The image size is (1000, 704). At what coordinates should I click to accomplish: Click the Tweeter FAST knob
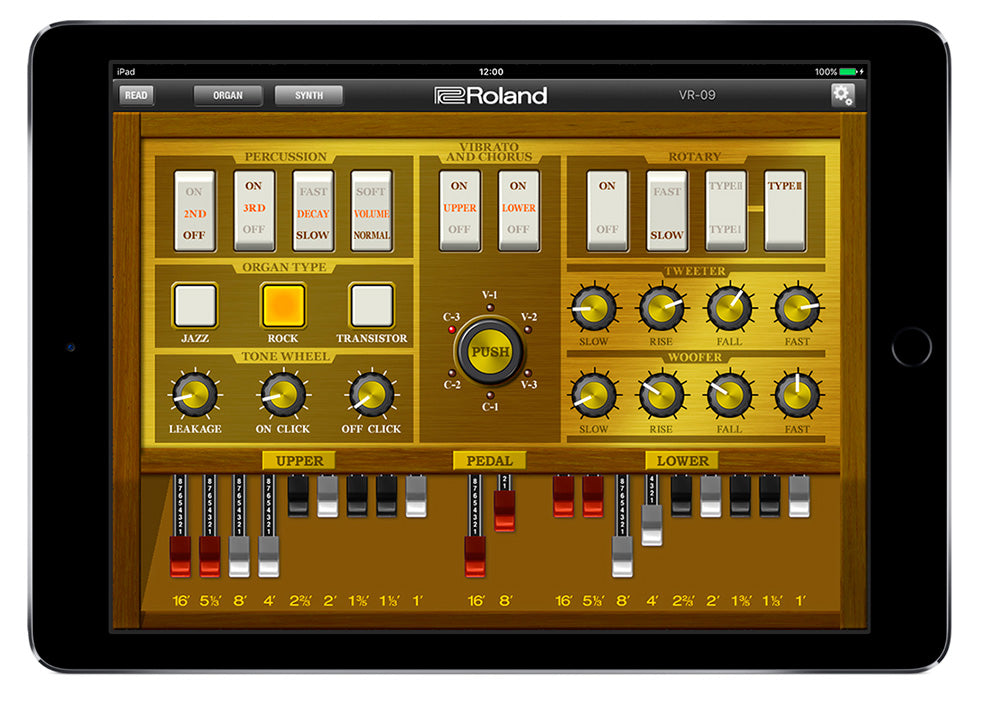click(x=797, y=308)
